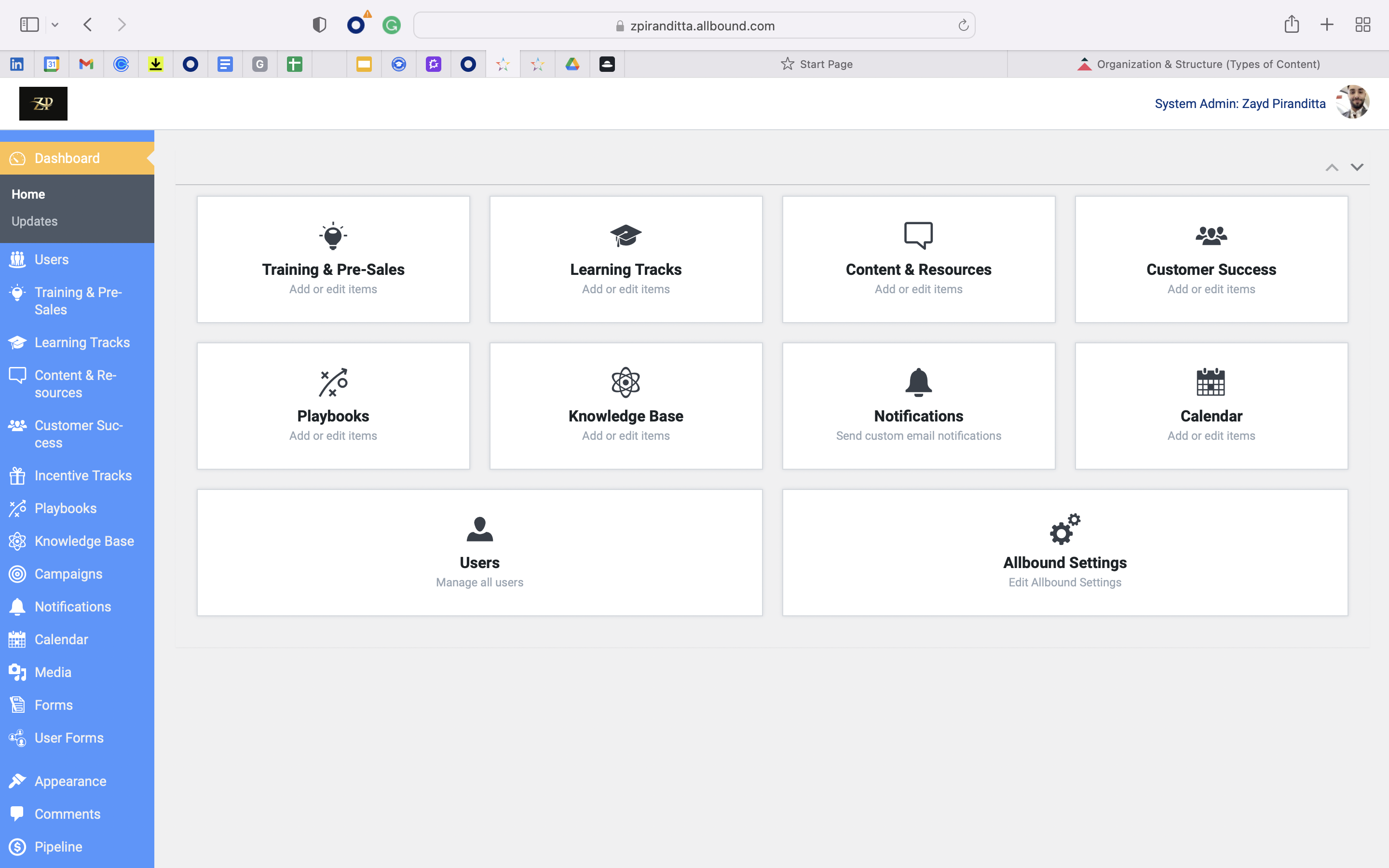Click the Forms icon in sidebar

(17, 705)
